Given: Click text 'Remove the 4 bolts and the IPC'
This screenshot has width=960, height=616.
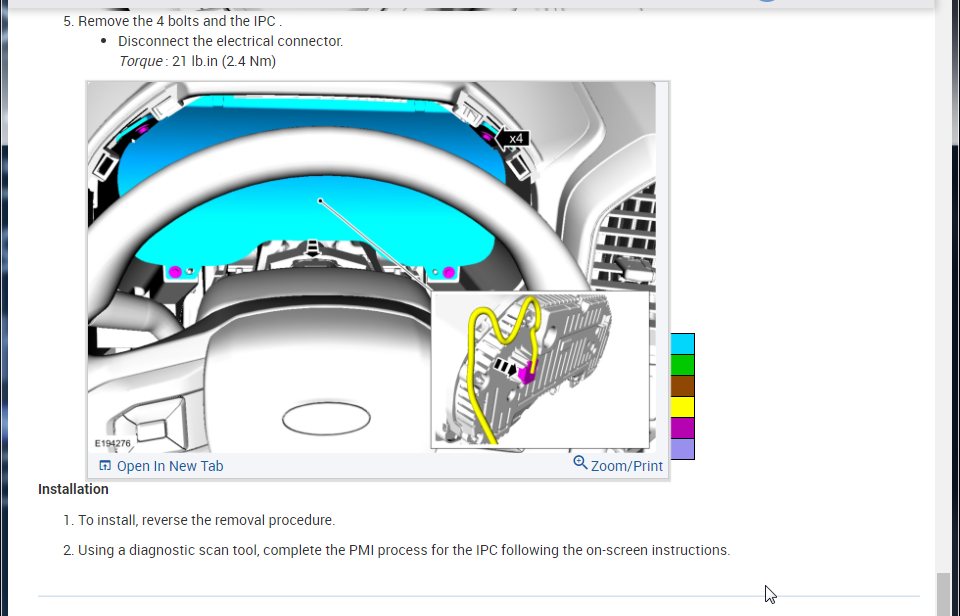Looking at the screenshot, I should [x=178, y=21].
